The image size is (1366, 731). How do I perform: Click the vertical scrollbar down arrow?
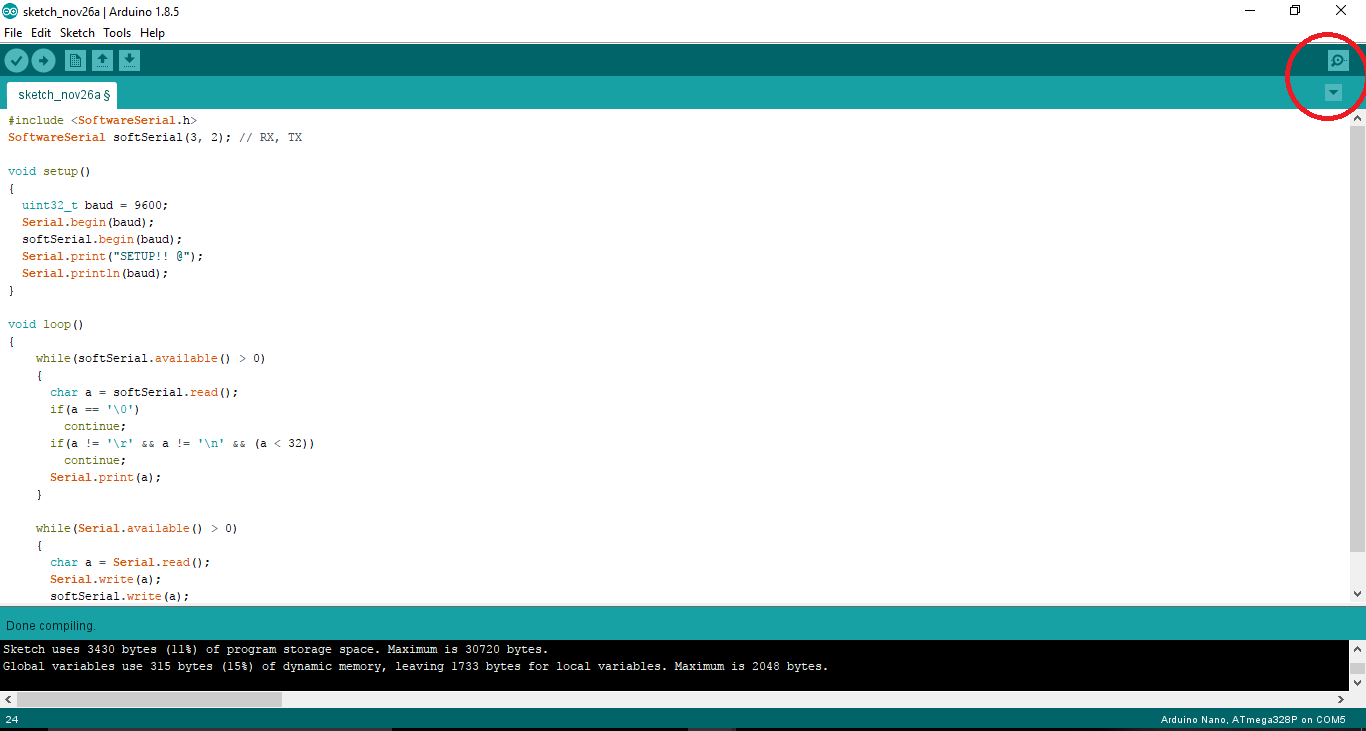tap(1358, 595)
